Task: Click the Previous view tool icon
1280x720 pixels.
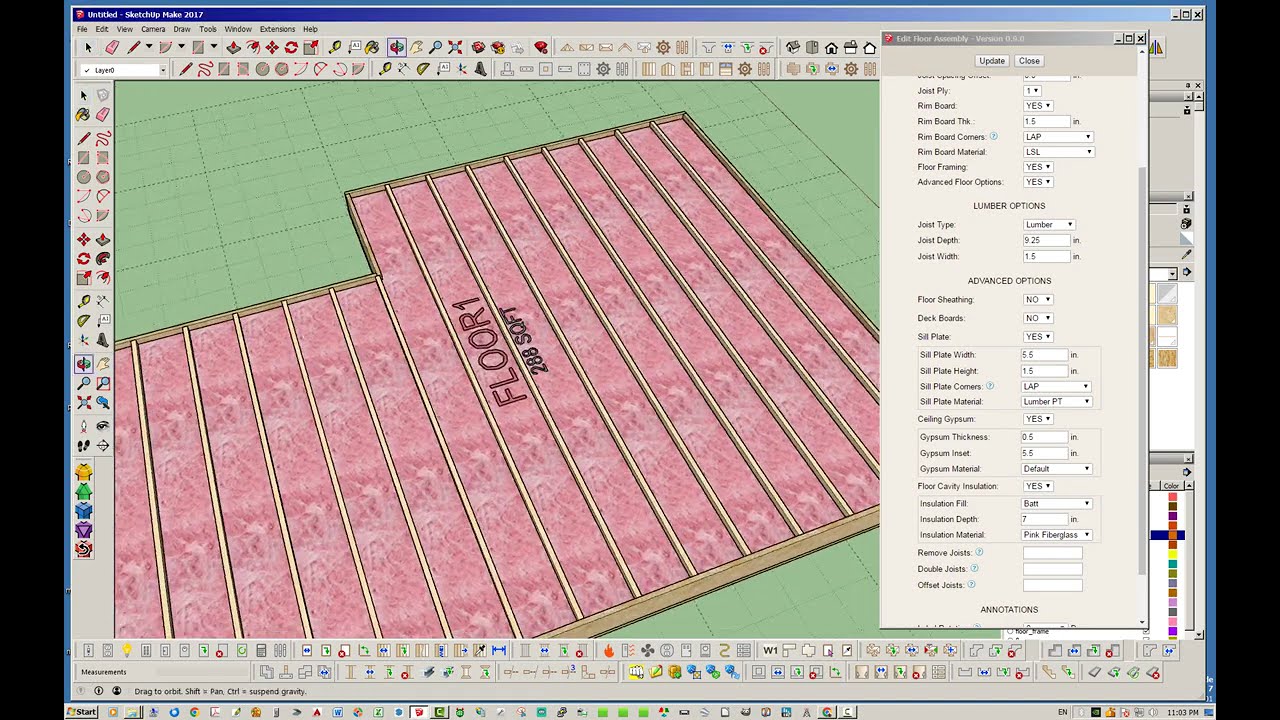Action: tap(103, 402)
